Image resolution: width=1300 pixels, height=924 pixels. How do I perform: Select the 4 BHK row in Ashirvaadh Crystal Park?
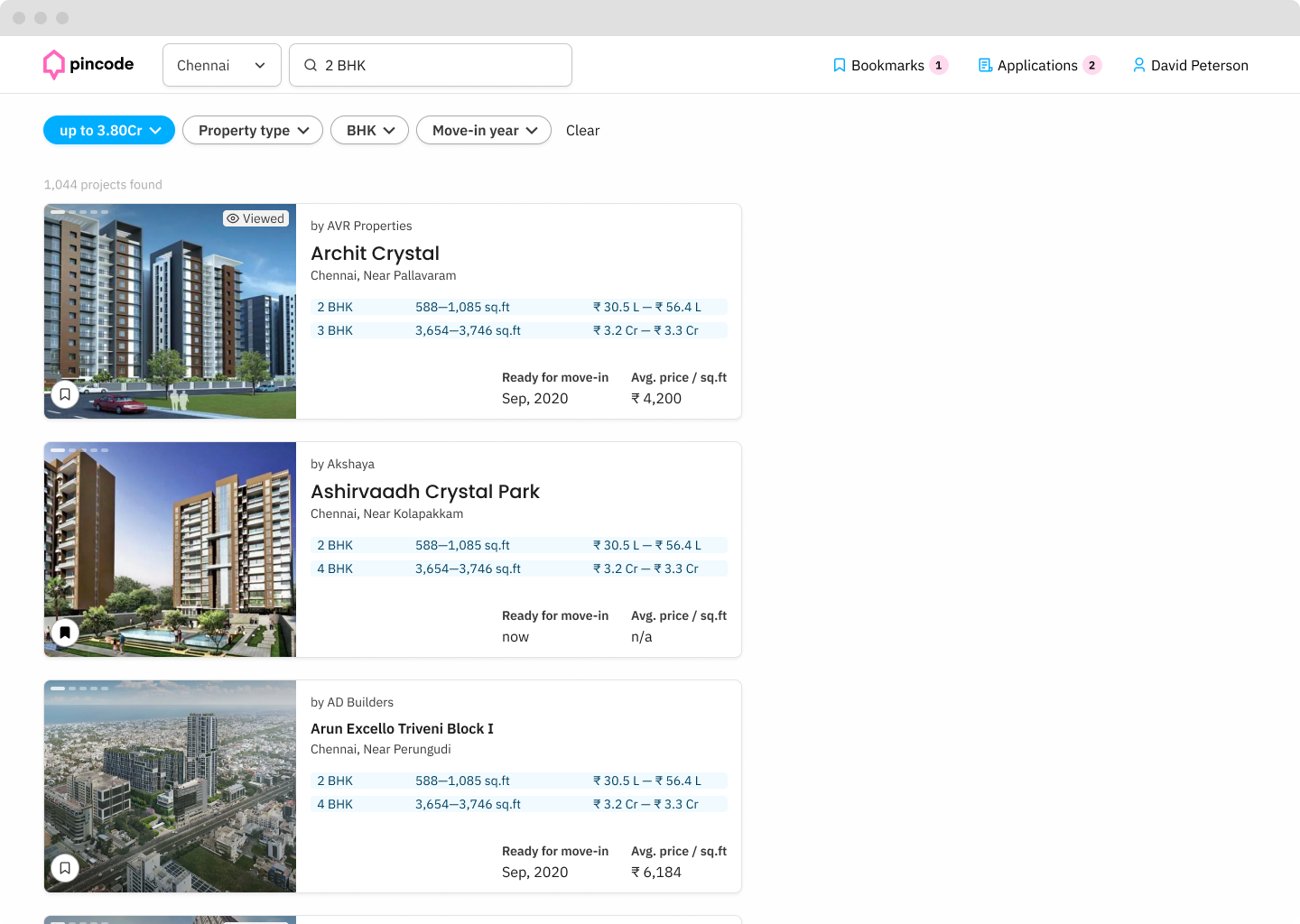coord(519,568)
